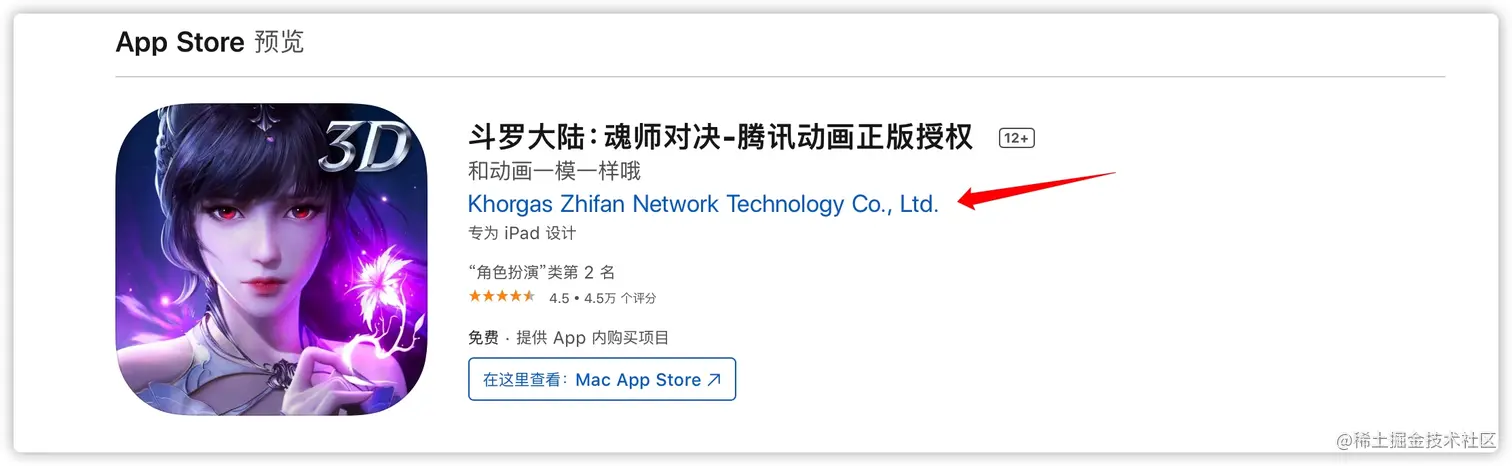1512x466 pixels.
Task: Click the 稀土掘金技术社区 watermark logo
Action: 1410,440
